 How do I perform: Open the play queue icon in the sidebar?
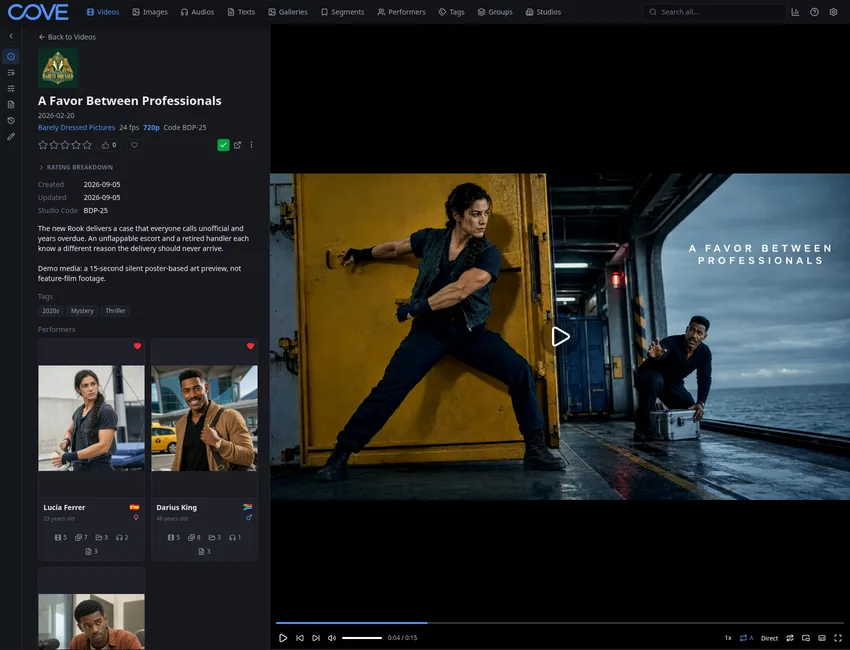[x=11, y=73]
